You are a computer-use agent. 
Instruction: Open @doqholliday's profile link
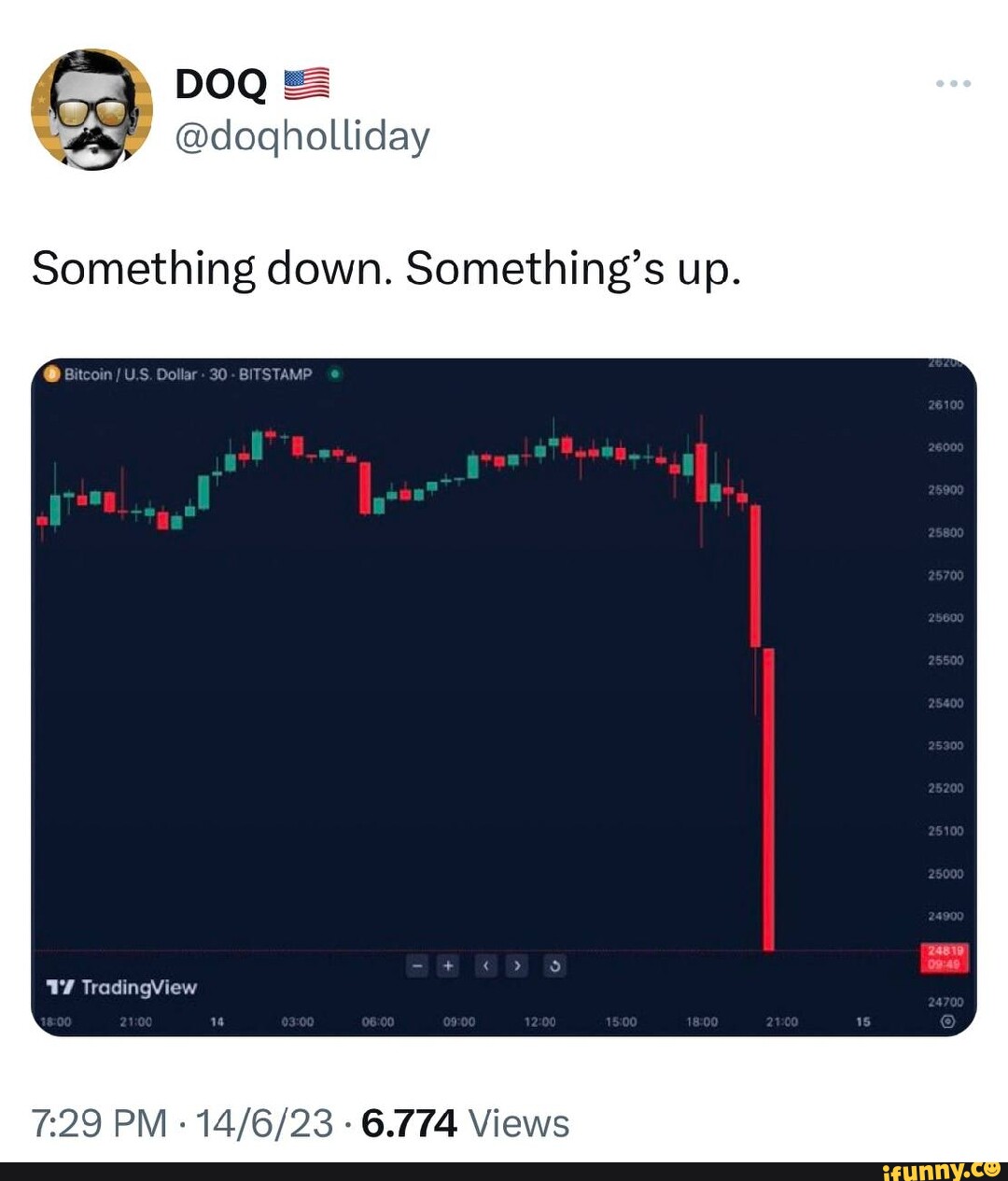pos(301,135)
